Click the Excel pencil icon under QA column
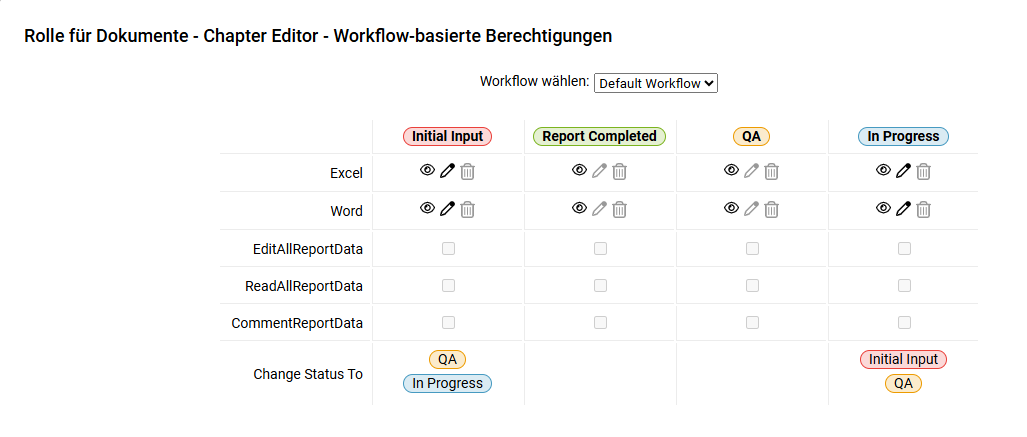 pos(751,172)
